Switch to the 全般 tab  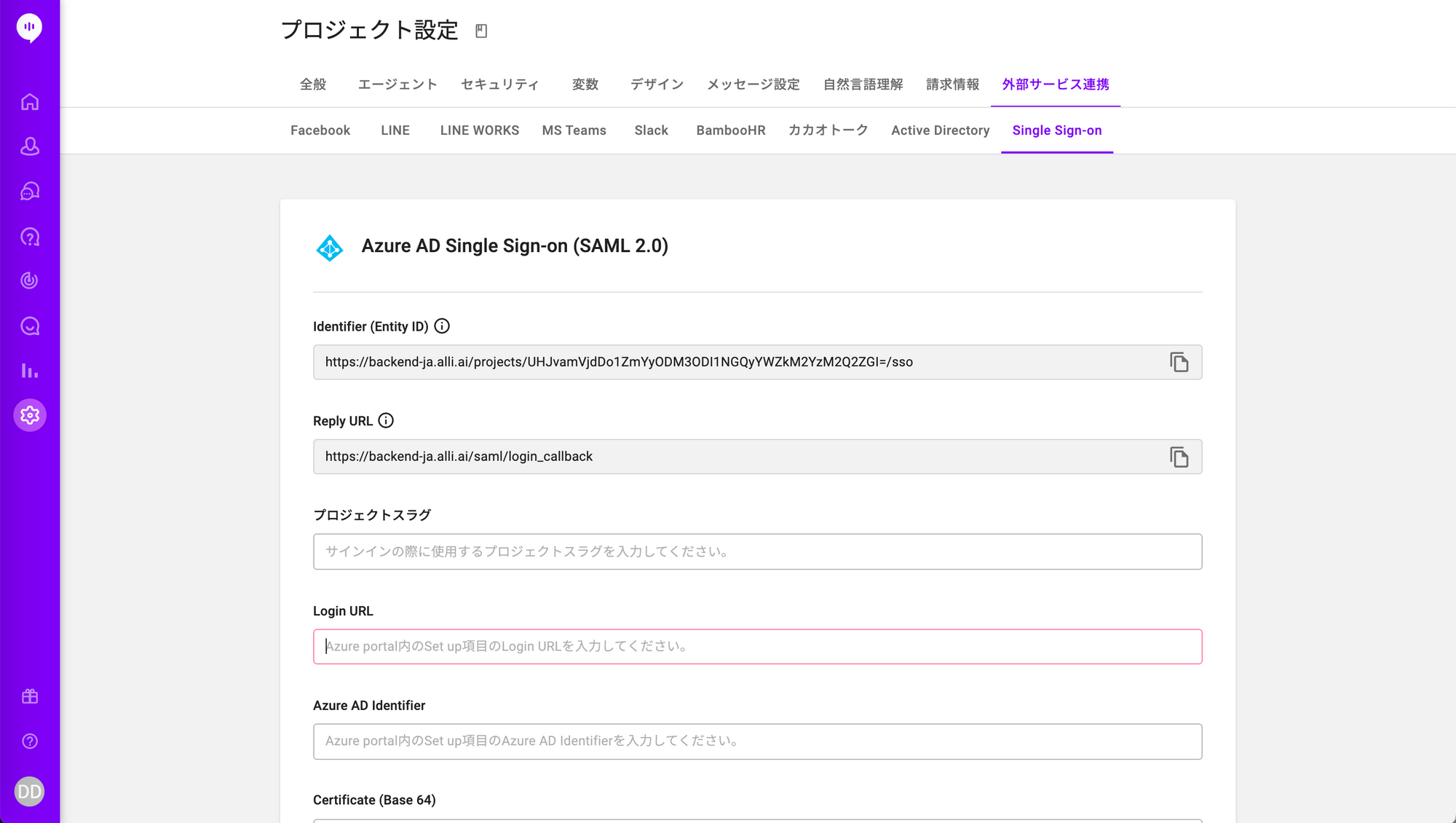pyautogui.click(x=313, y=84)
